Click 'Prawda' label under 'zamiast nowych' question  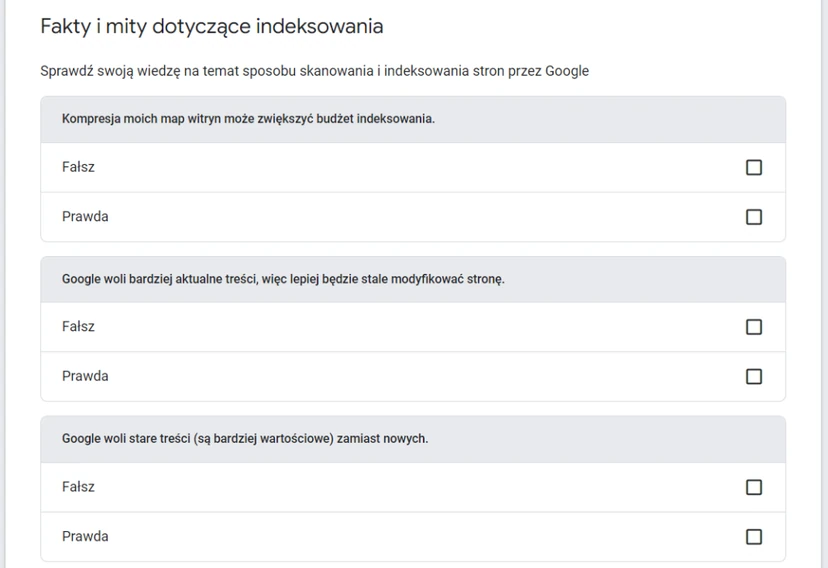[x=85, y=536]
